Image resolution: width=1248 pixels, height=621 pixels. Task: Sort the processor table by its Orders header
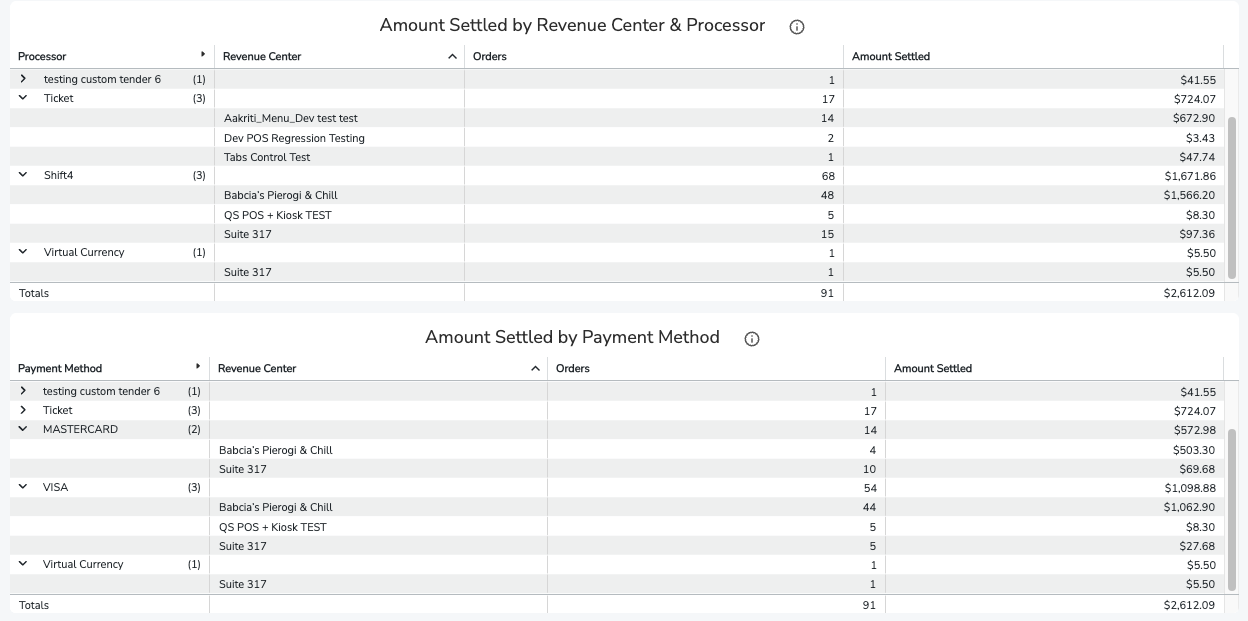click(x=490, y=57)
